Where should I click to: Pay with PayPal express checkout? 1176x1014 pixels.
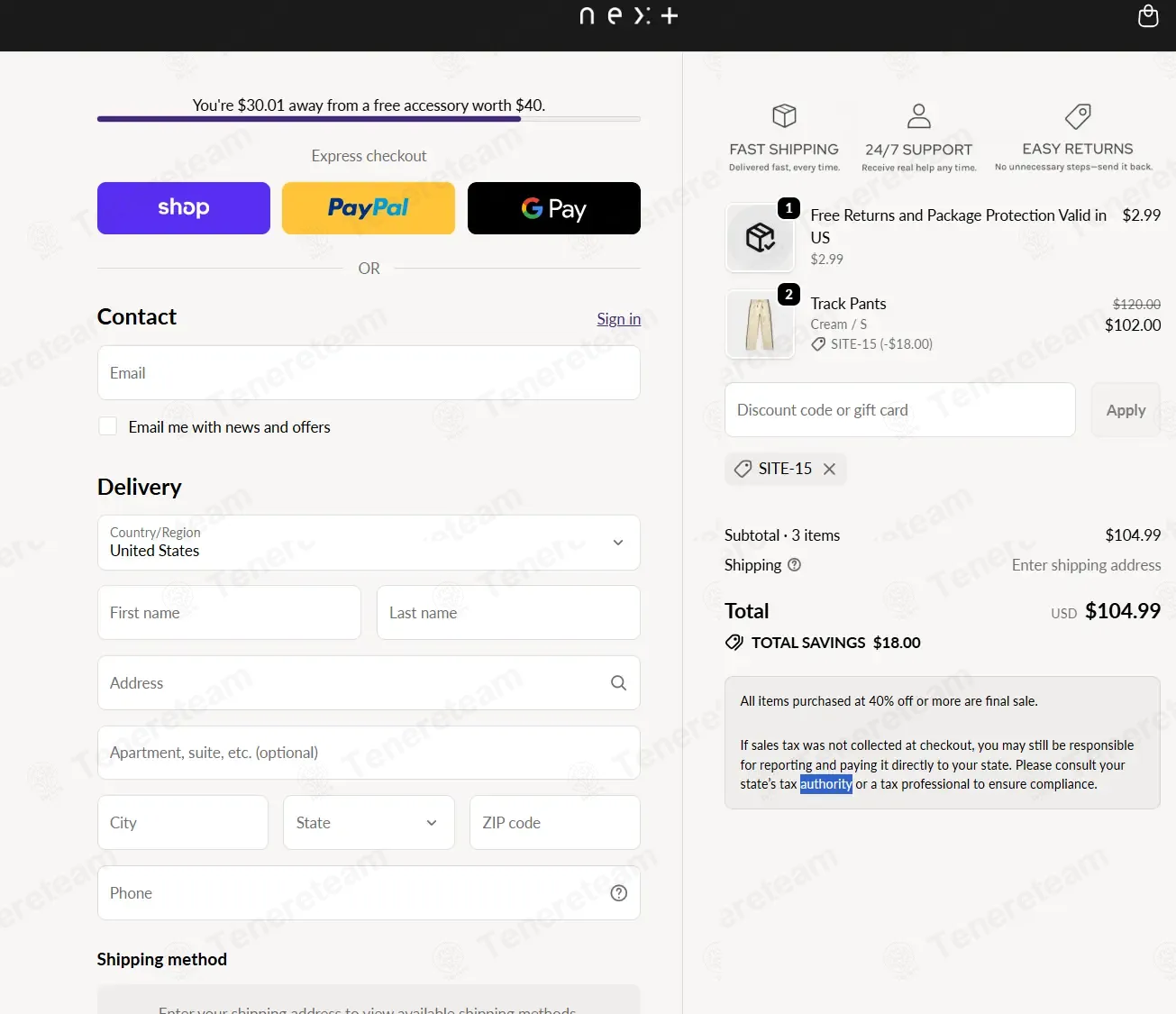(369, 208)
